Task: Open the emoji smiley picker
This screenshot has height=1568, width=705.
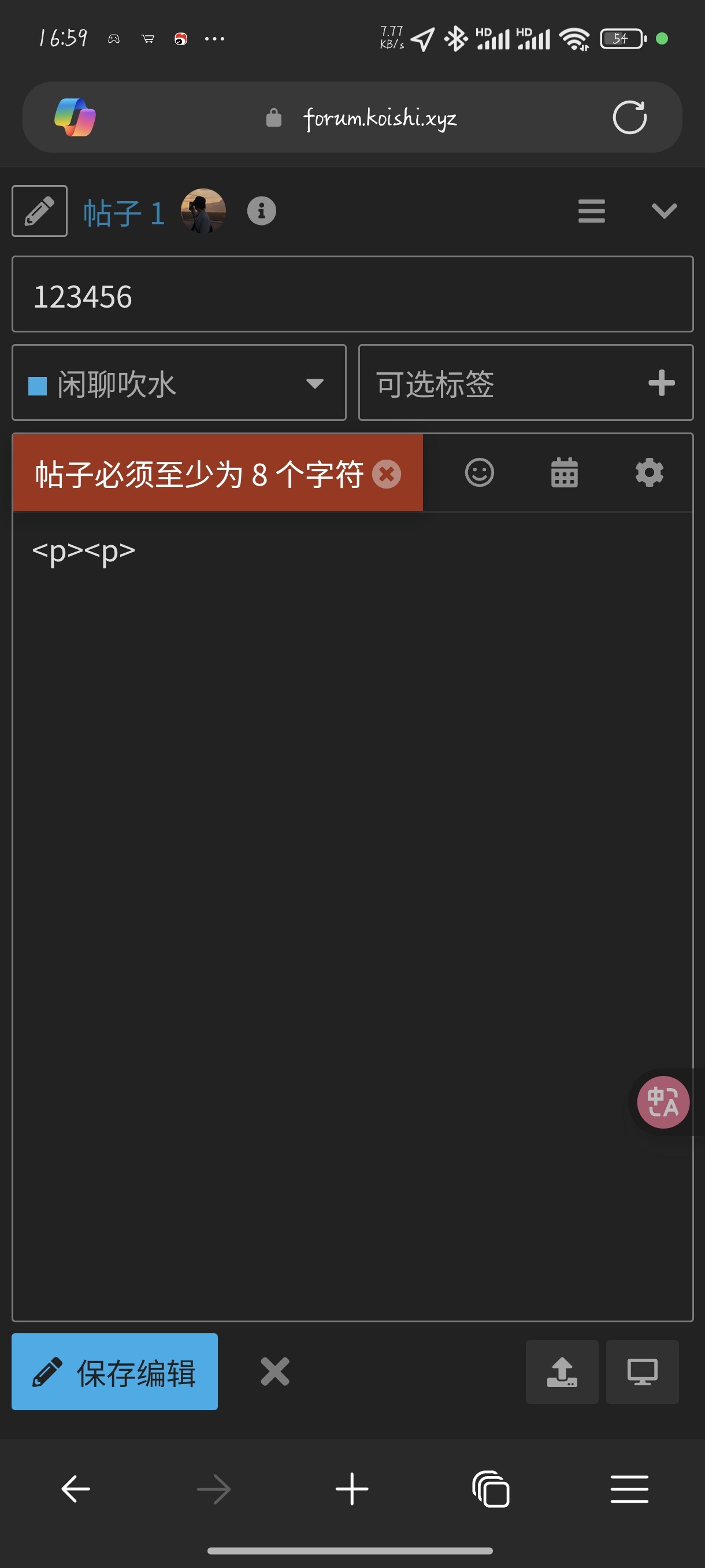Action: (x=479, y=472)
